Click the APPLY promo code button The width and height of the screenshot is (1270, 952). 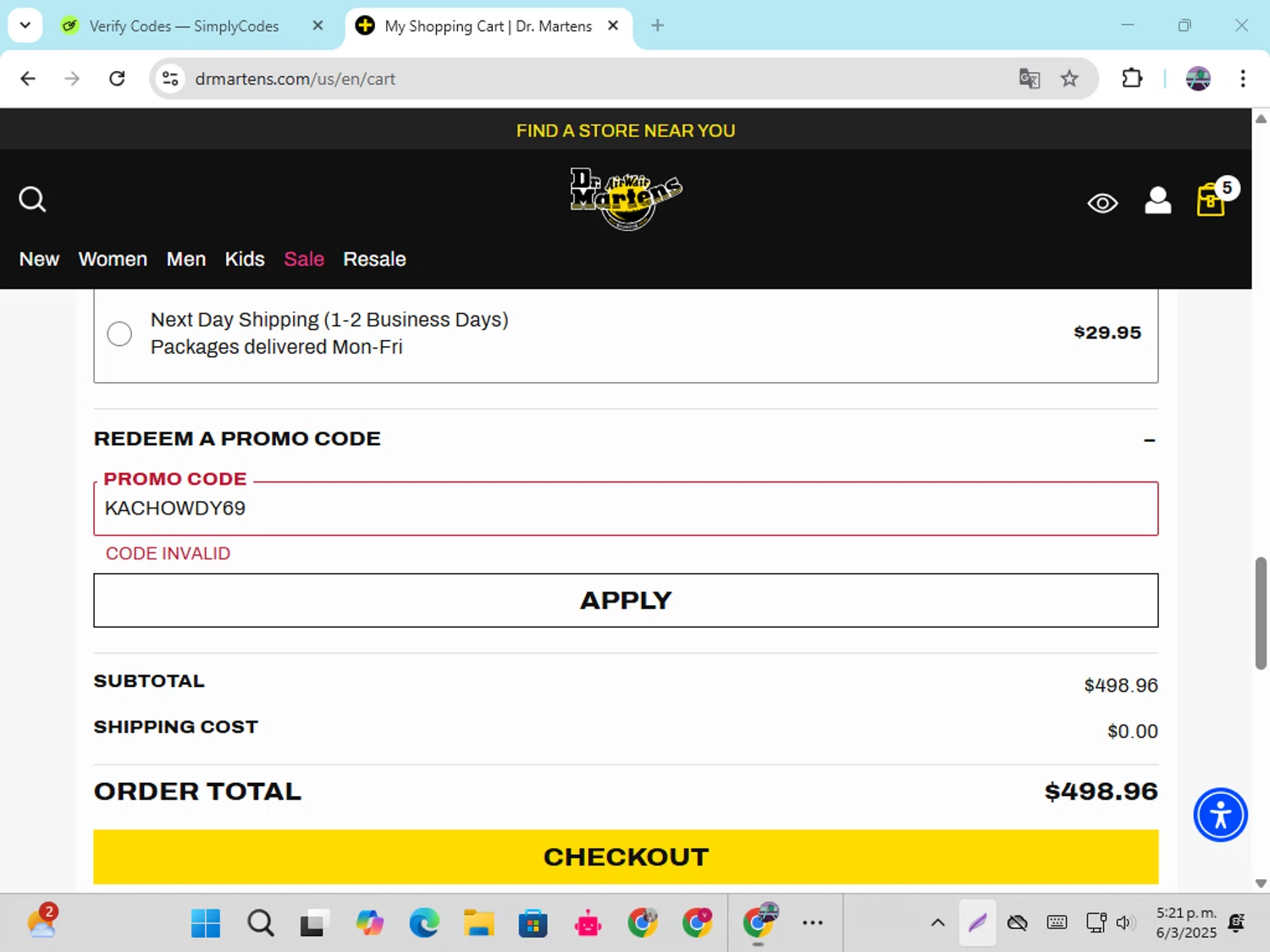[626, 600]
